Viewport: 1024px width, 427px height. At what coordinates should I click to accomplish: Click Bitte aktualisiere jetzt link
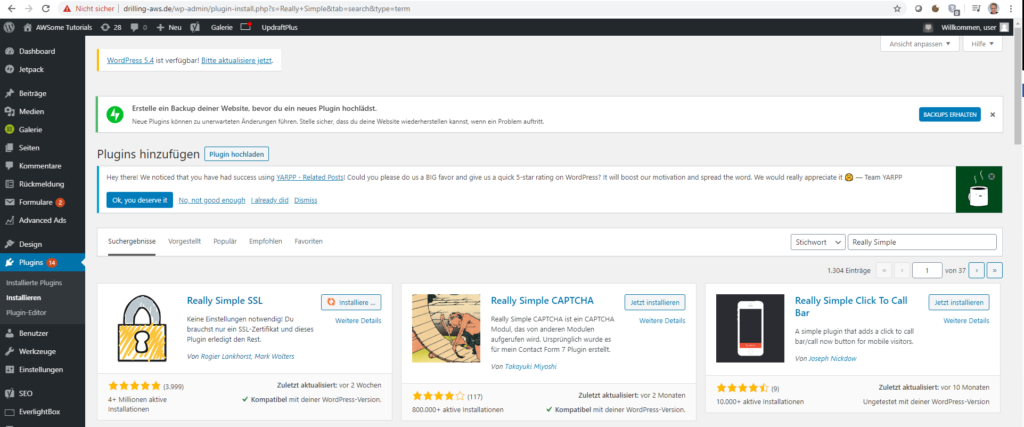236,60
